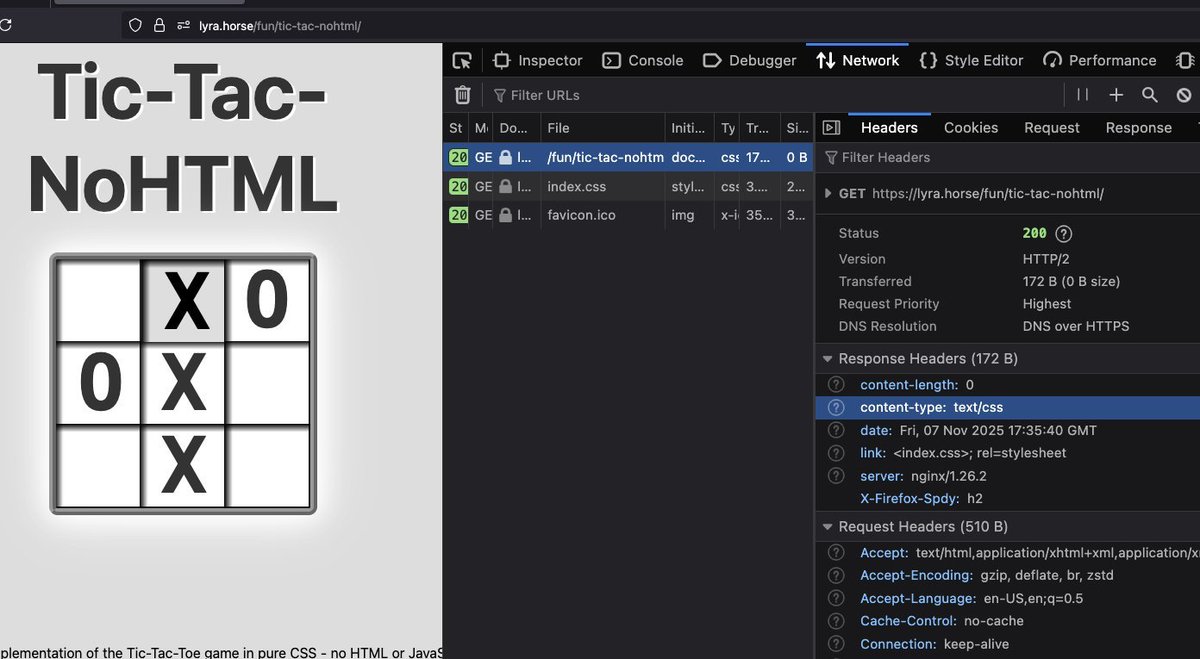This screenshot has width=1200, height=659.
Task: Open help icon for Cache-Control header
Action: click(836, 621)
